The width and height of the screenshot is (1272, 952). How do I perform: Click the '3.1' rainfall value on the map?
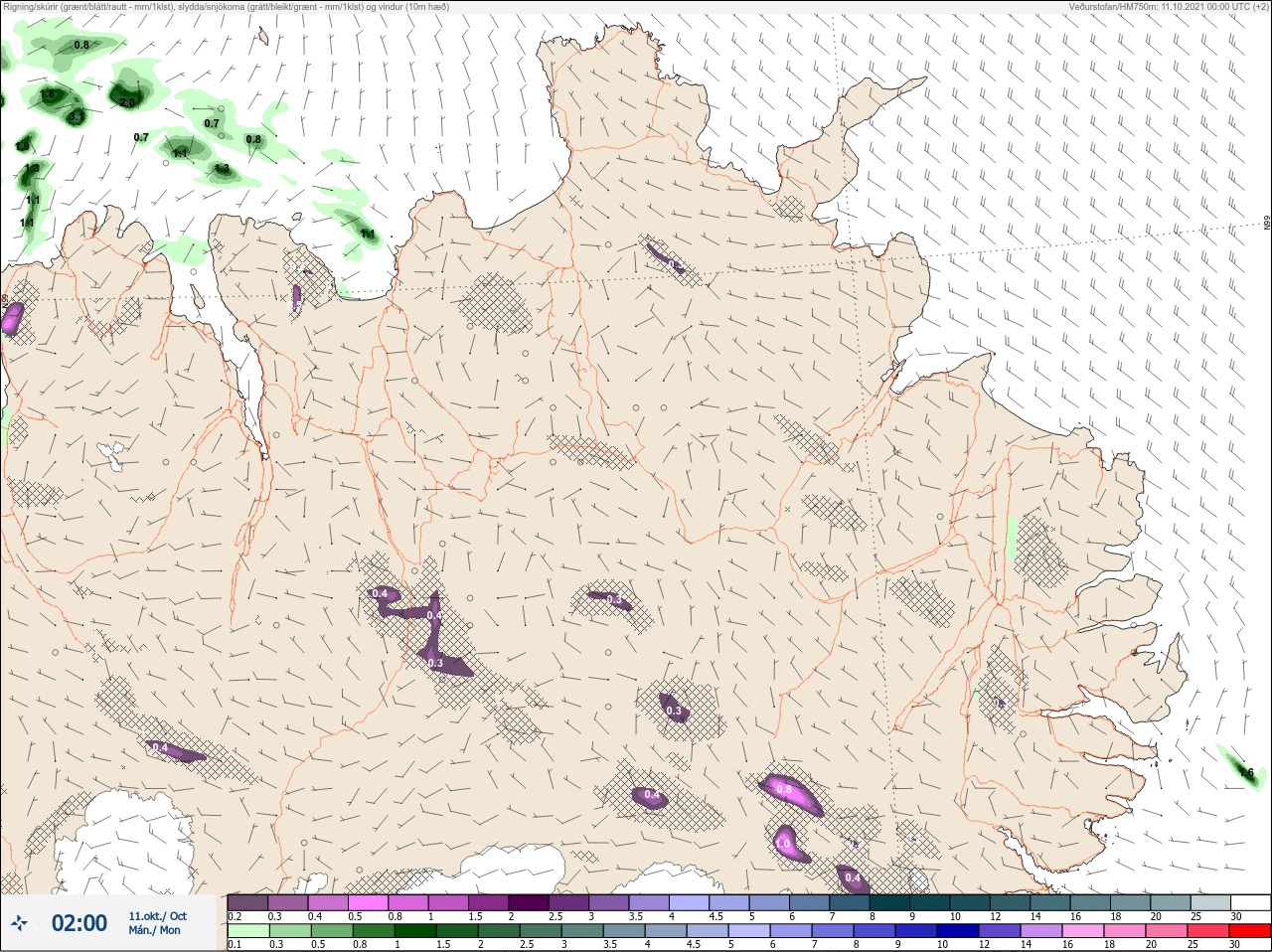click(77, 117)
